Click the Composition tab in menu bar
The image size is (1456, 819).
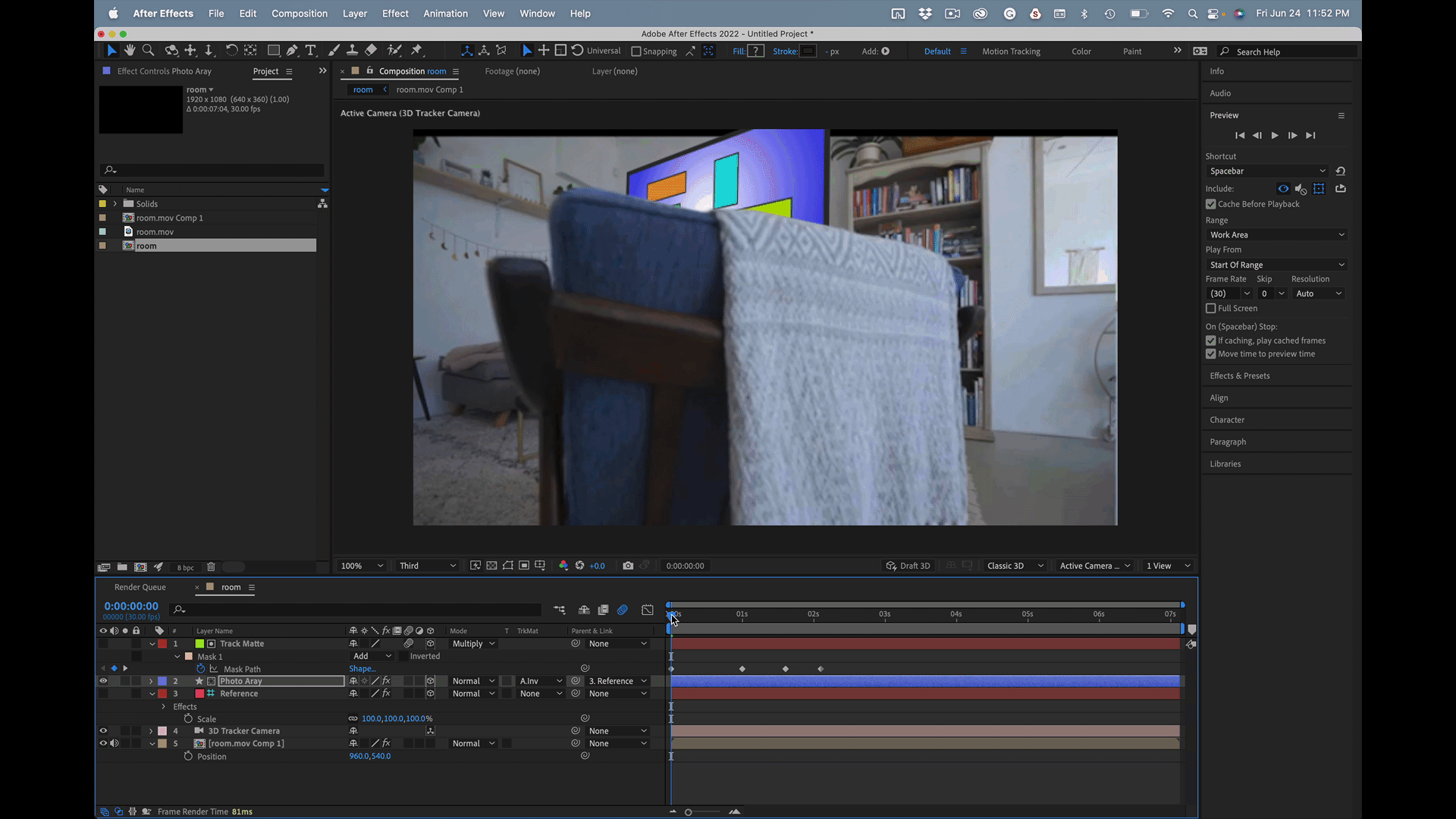tap(299, 13)
